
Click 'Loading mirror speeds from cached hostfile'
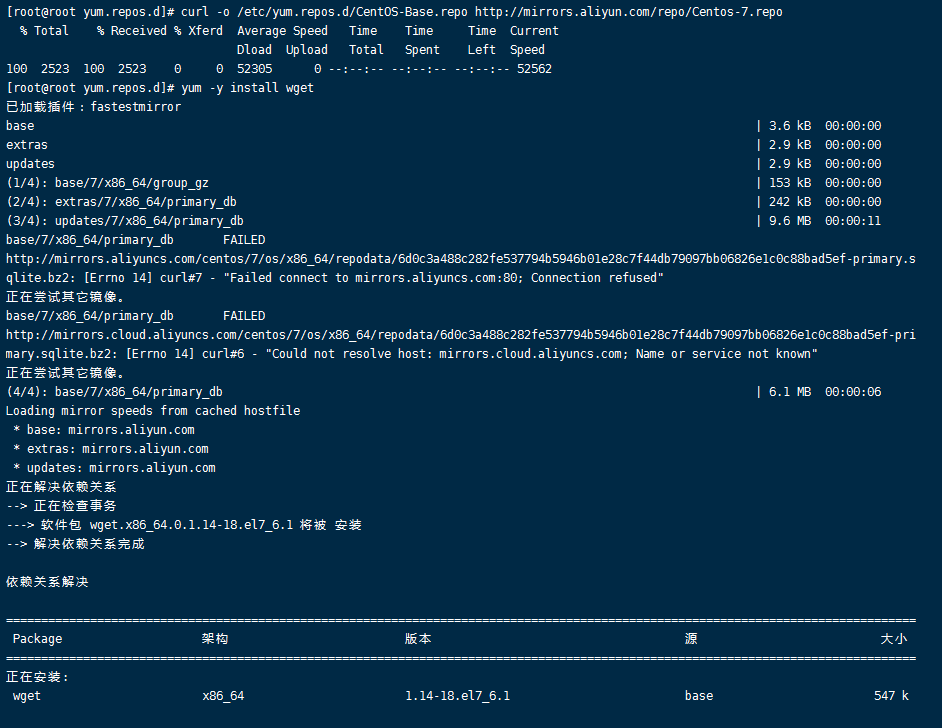point(153,411)
